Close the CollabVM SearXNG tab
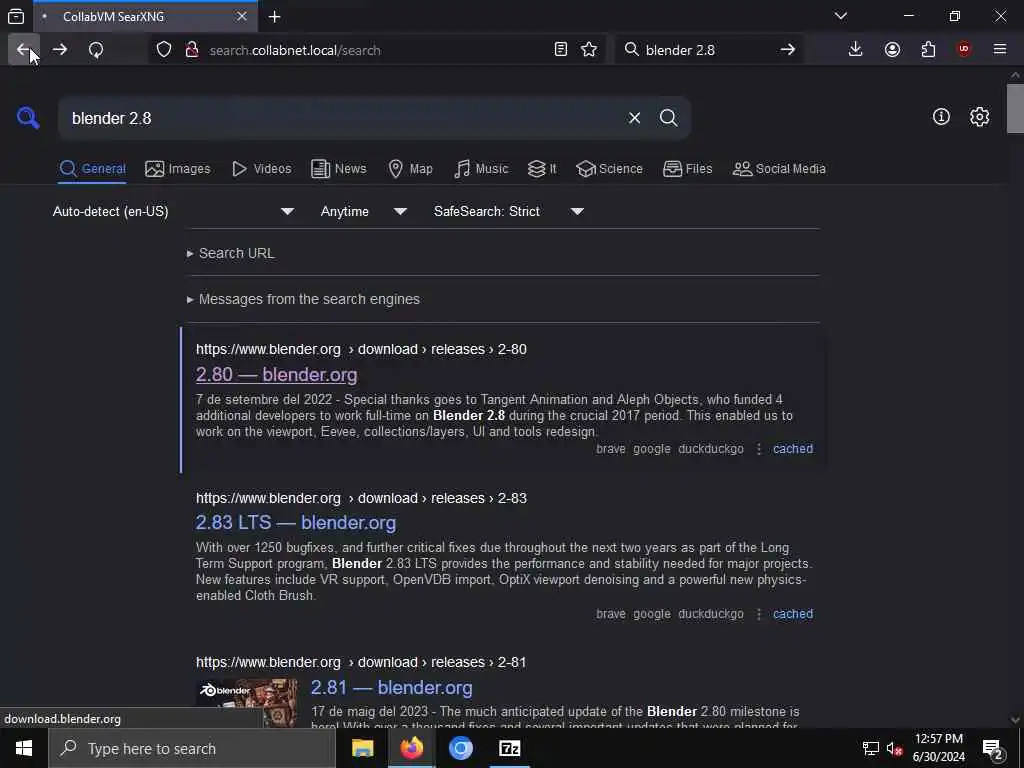1024x768 pixels. point(242,16)
